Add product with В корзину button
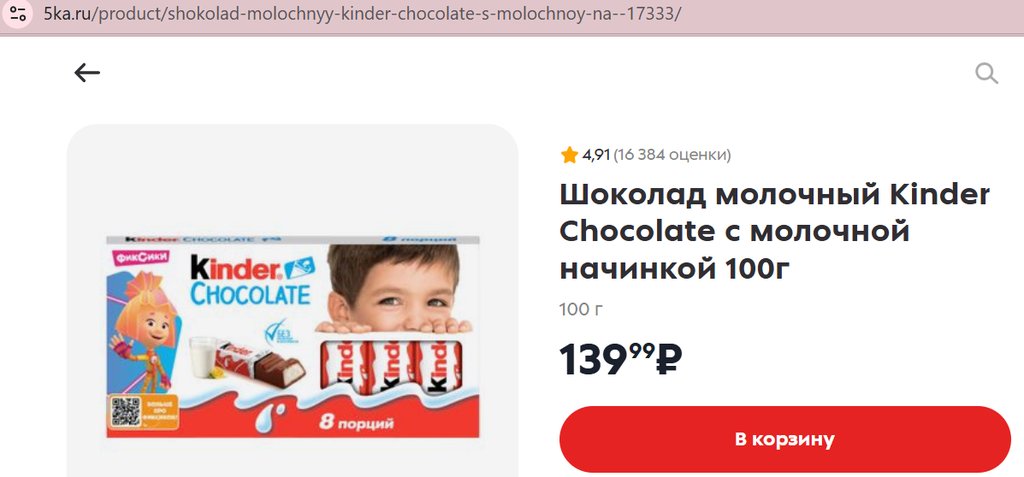The height and width of the screenshot is (477, 1024). [x=784, y=439]
